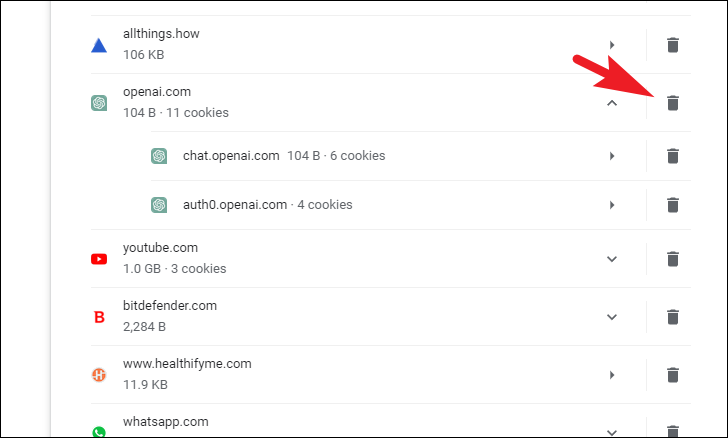Delete whatsapp.com data with trash icon
This screenshot has width=728, height=438.
click(673, 431)
